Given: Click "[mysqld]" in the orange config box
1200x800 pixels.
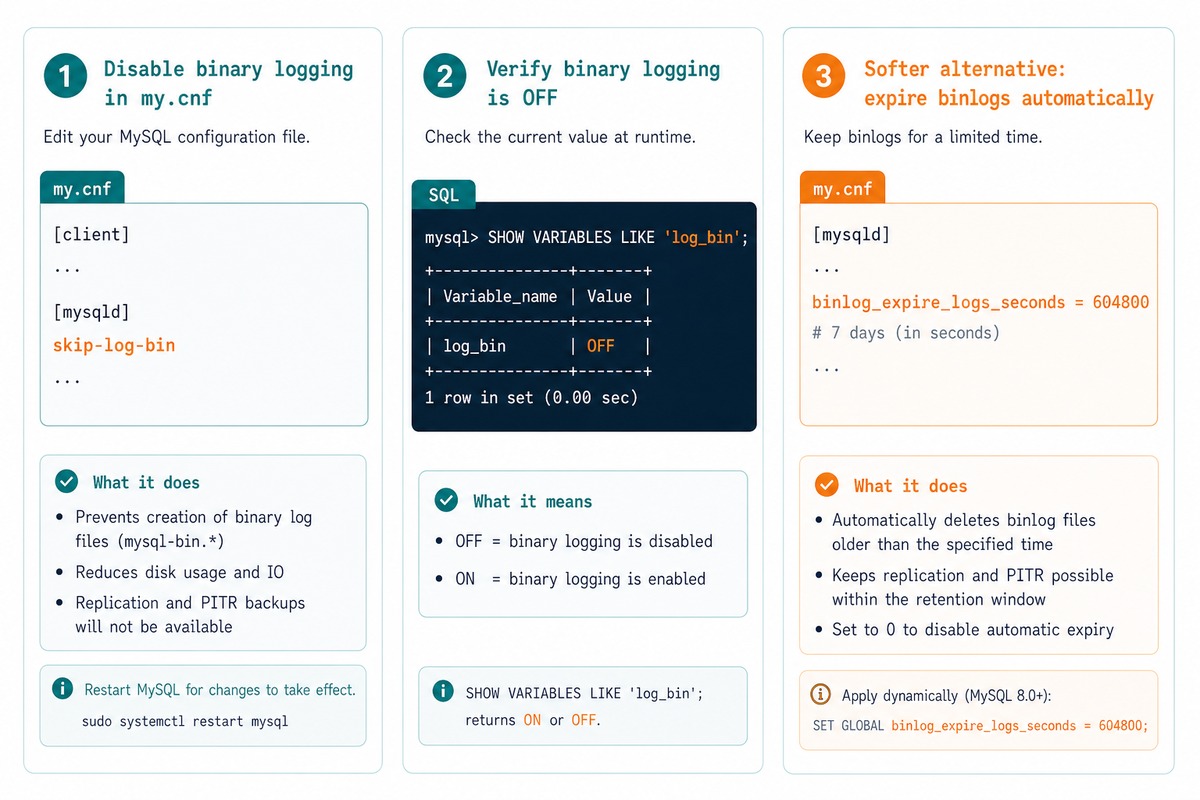Looking at the screenshot, I should [851, 235].
